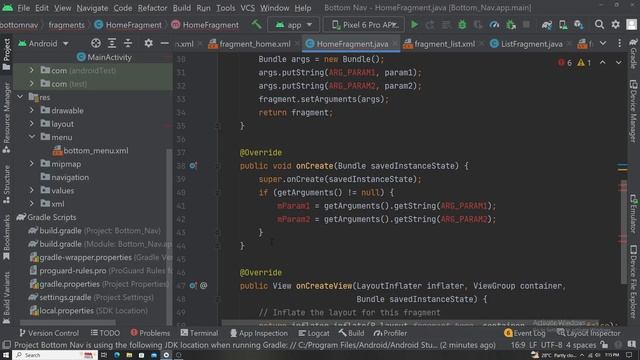Open the Profile app speedometer icon
The width and height of the screenshot is (640, 360).
pos(494,25)
